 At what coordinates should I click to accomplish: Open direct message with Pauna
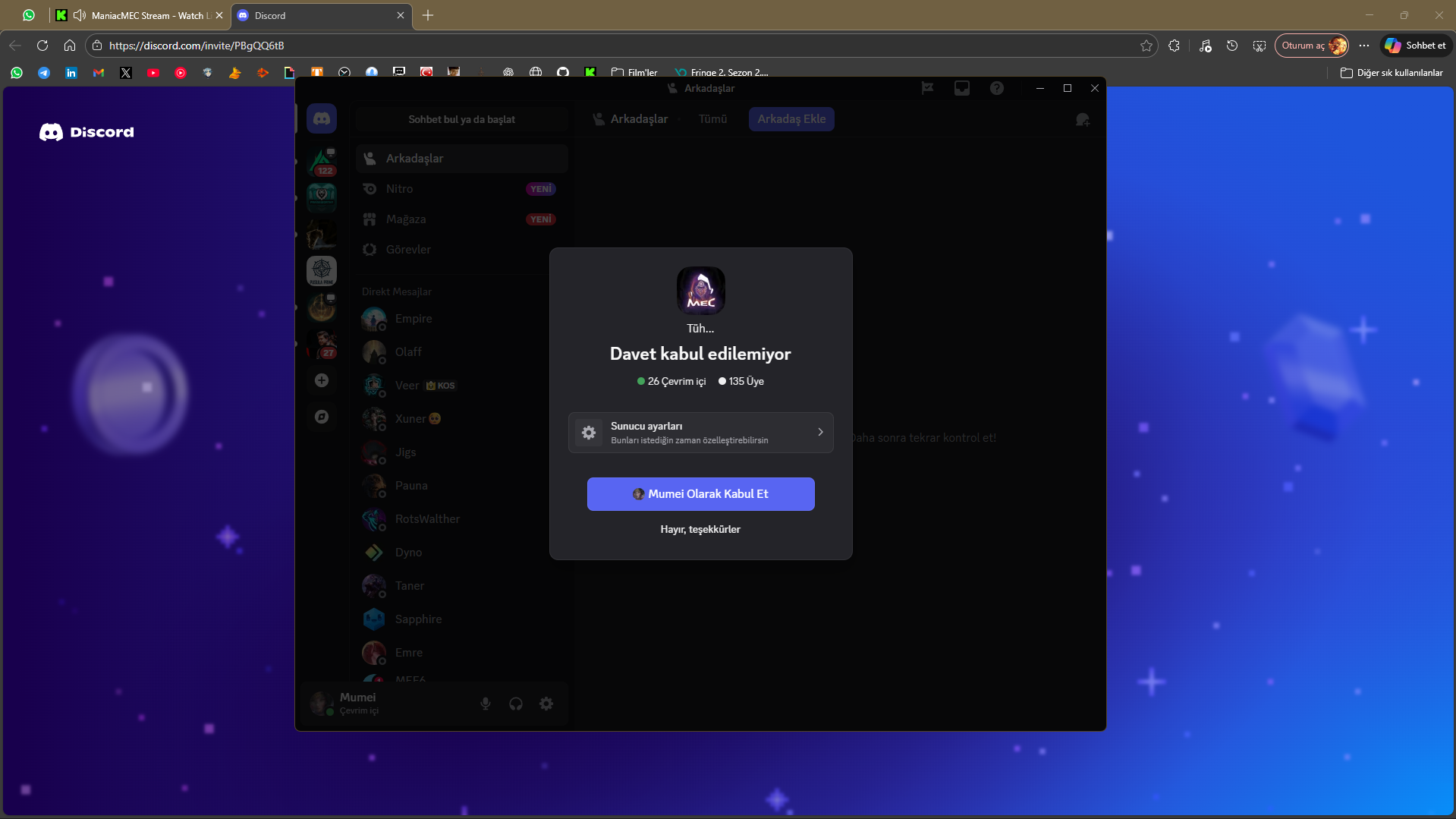tap(461, 486)
